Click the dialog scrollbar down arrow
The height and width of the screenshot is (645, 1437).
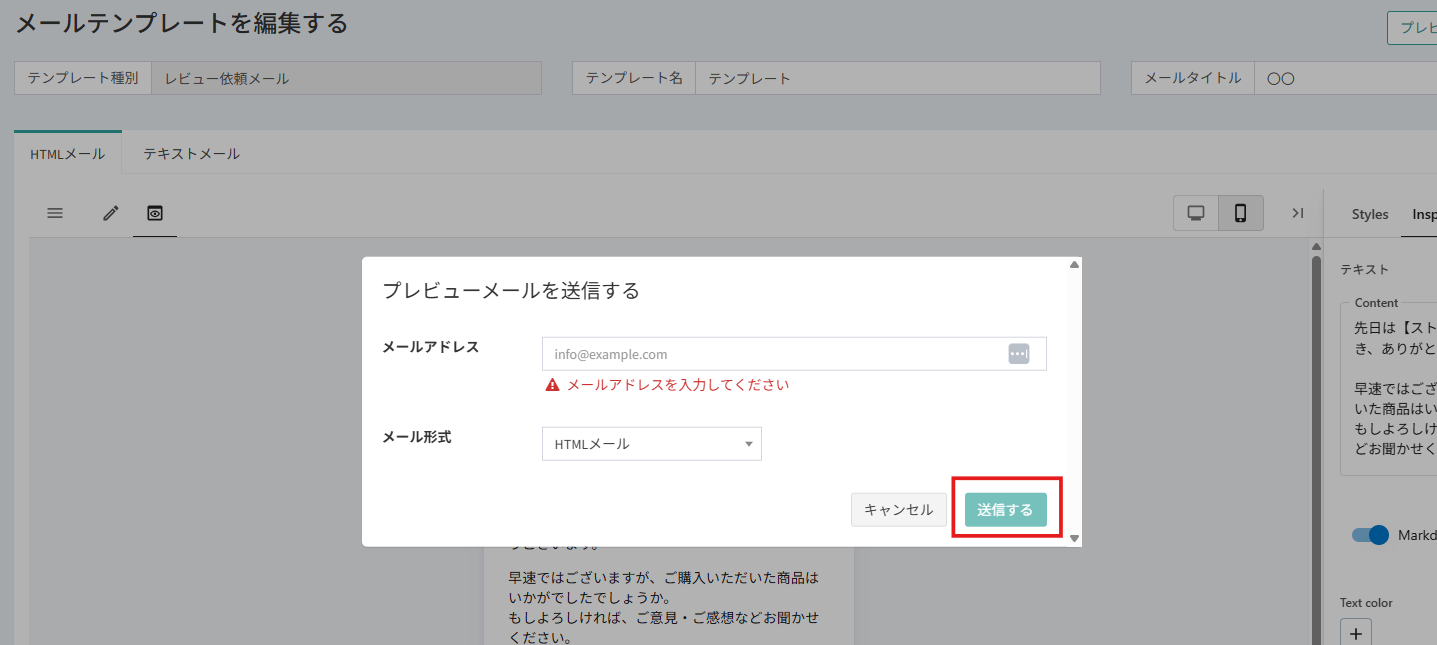coord(1075,538)
